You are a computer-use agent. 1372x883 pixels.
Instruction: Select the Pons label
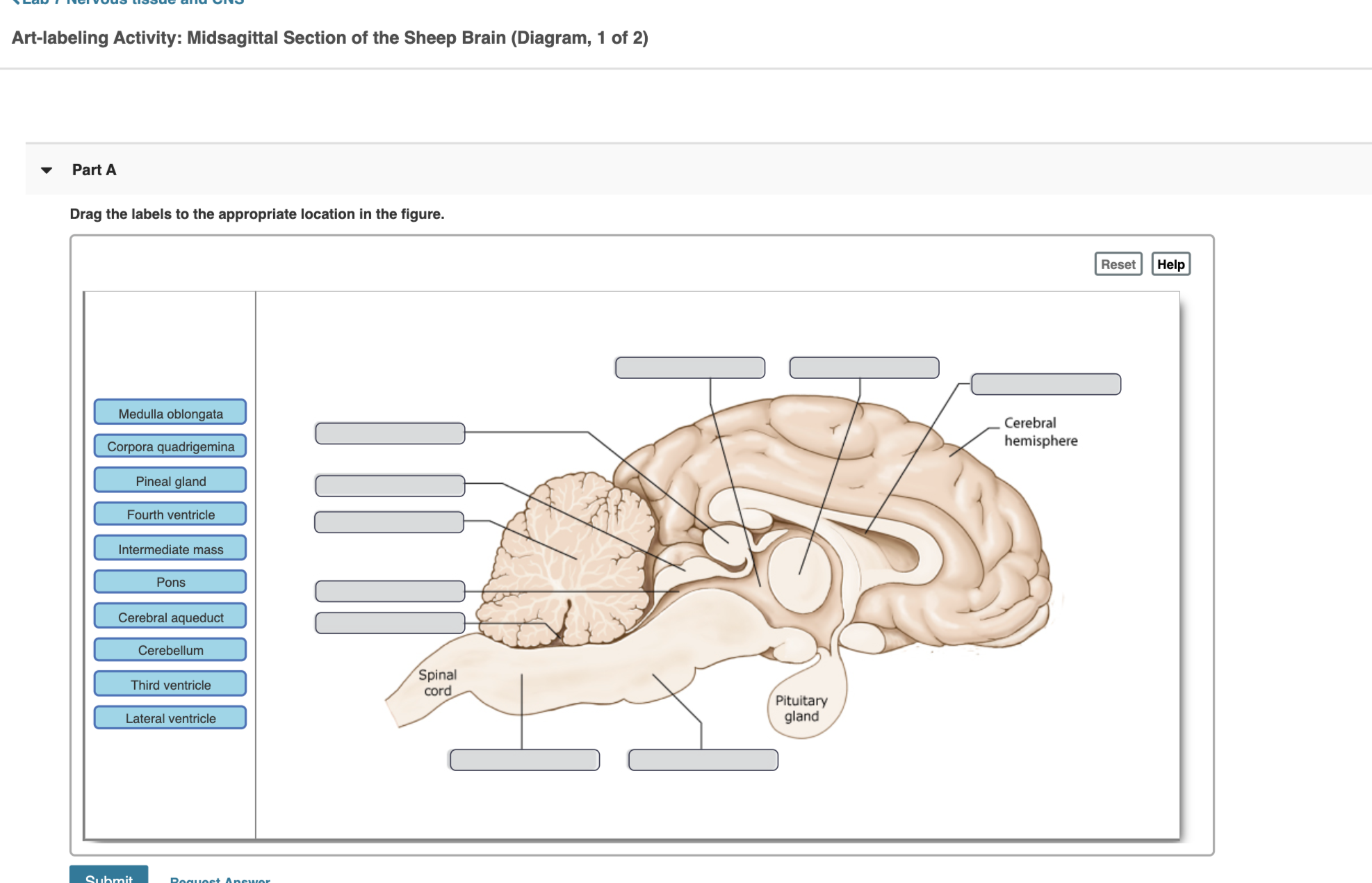(170, 582)
